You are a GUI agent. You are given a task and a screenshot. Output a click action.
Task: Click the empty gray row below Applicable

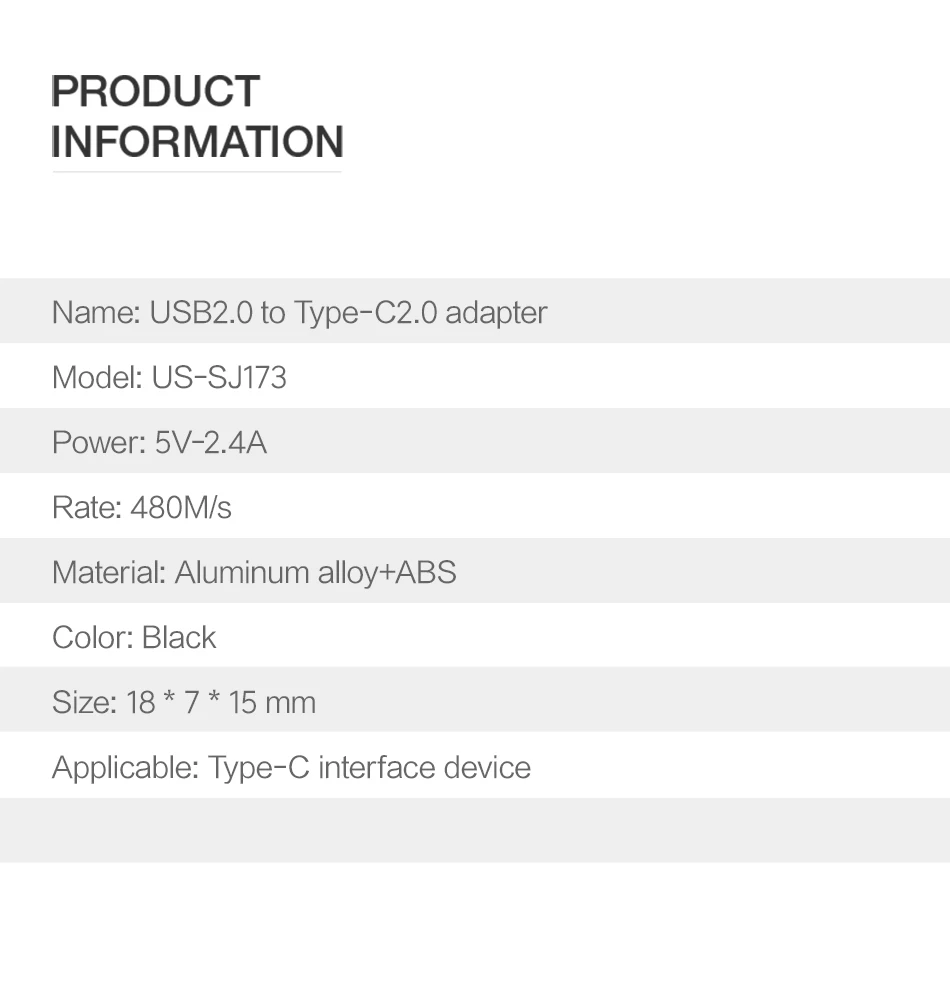(475, 830)
